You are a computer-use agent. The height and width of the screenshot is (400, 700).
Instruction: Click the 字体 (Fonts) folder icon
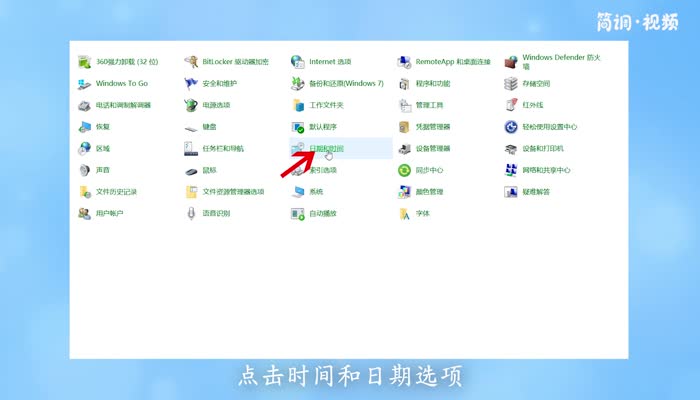coord(405,214)
